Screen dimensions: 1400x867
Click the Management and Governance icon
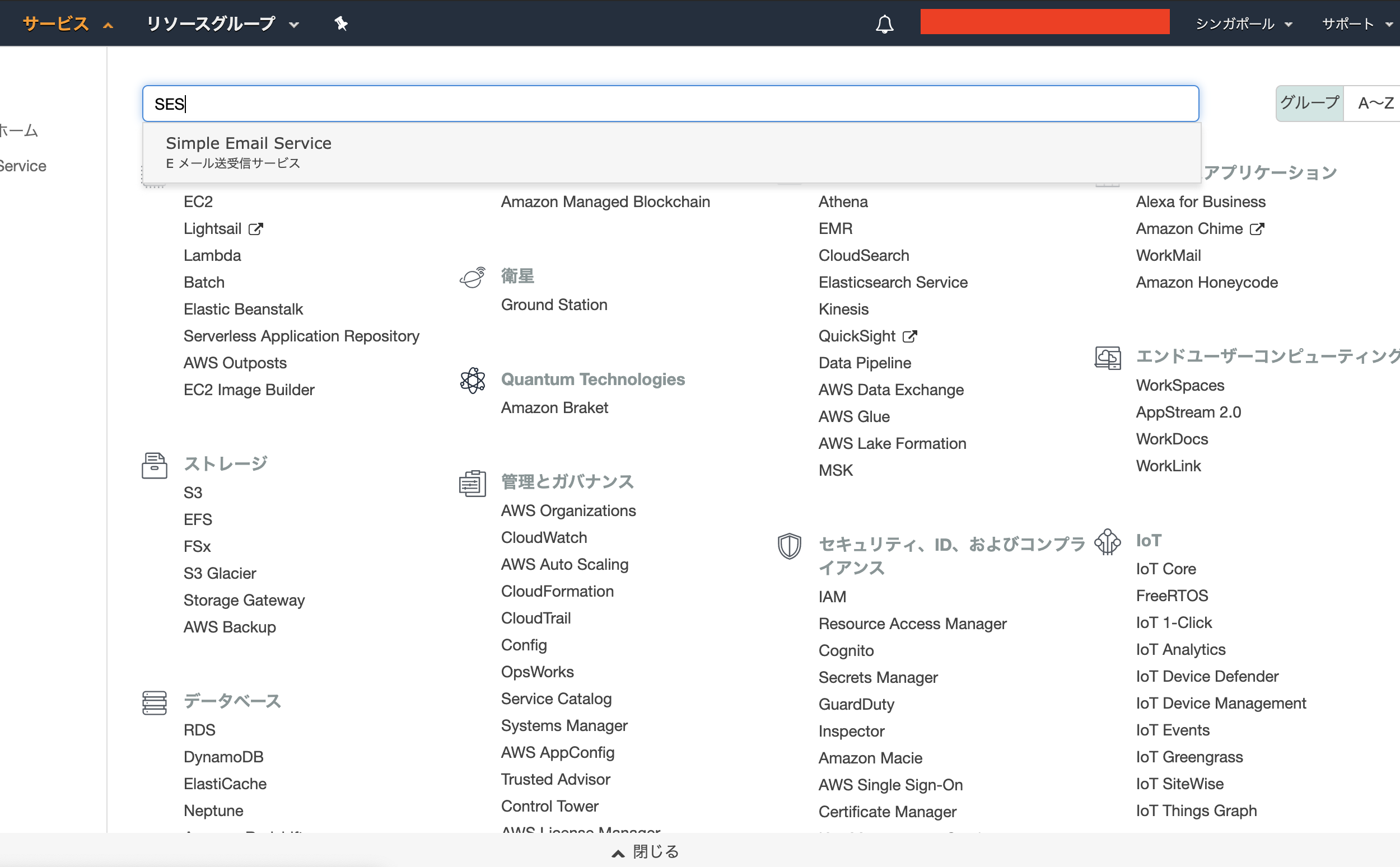[473, 483]
